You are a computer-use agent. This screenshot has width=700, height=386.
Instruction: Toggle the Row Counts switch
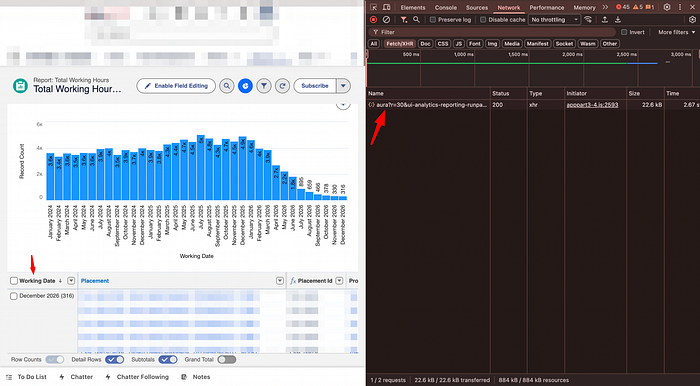(x=55, y=360)
